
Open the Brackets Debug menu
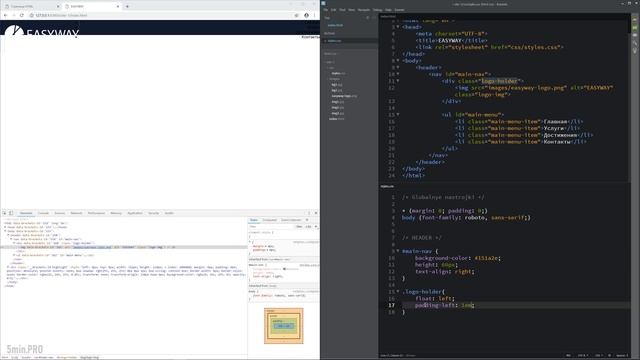coord(378,10)
